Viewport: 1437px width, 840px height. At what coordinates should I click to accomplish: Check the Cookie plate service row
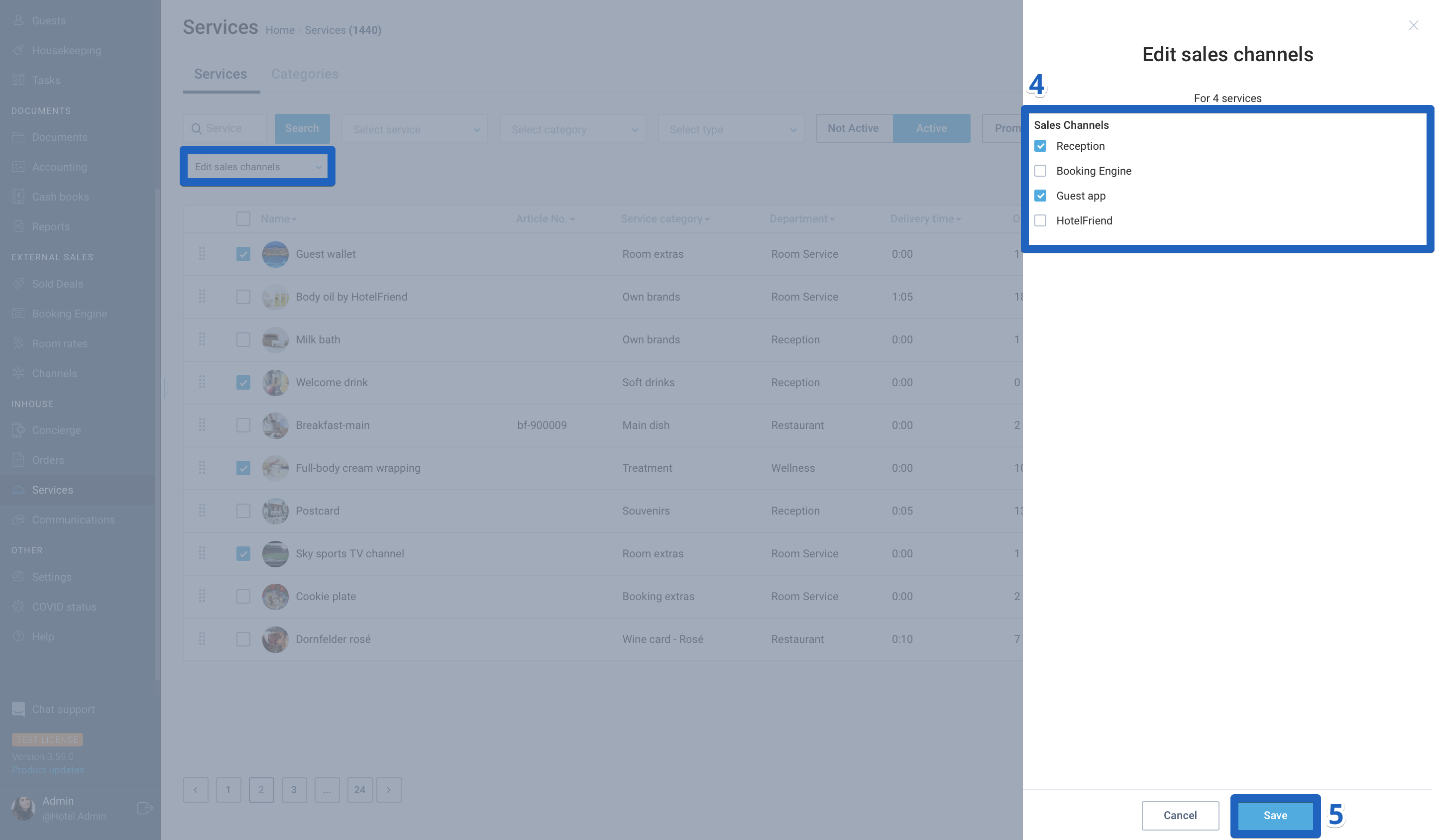[x=243, y=596]
